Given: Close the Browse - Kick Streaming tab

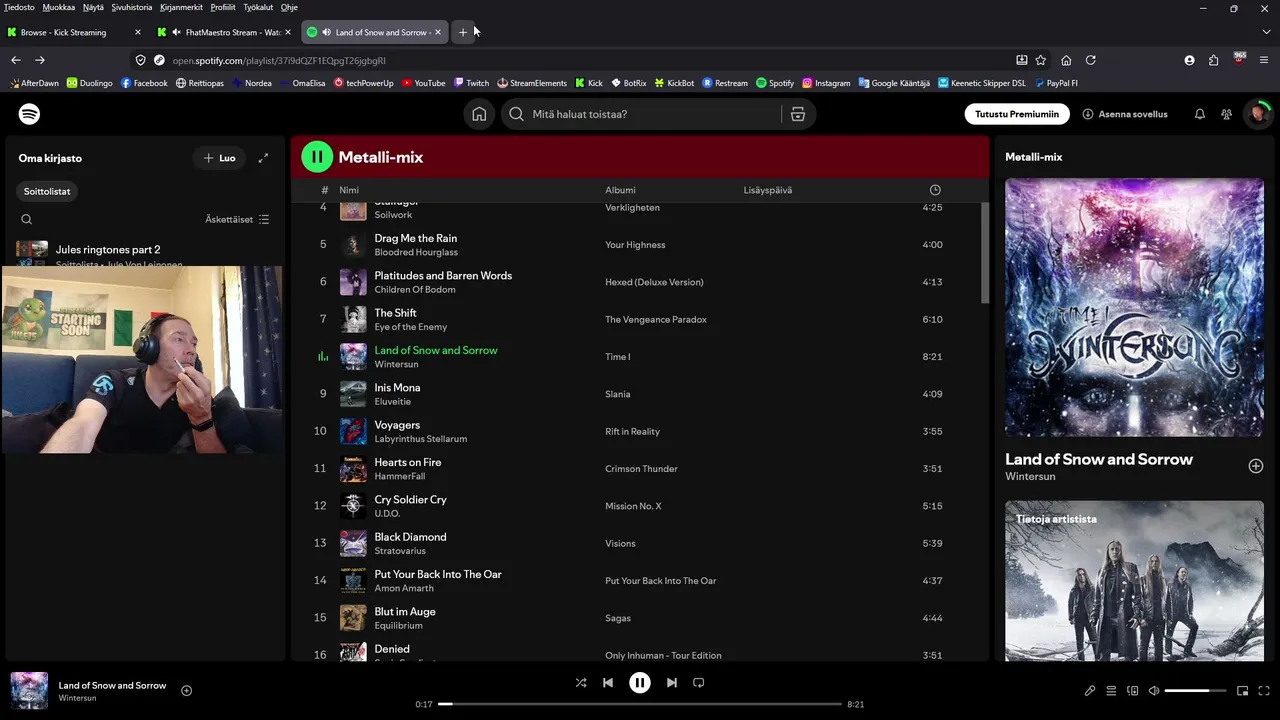Looking at the screenshot, I should pyautogui.click(x=138, y=32).
